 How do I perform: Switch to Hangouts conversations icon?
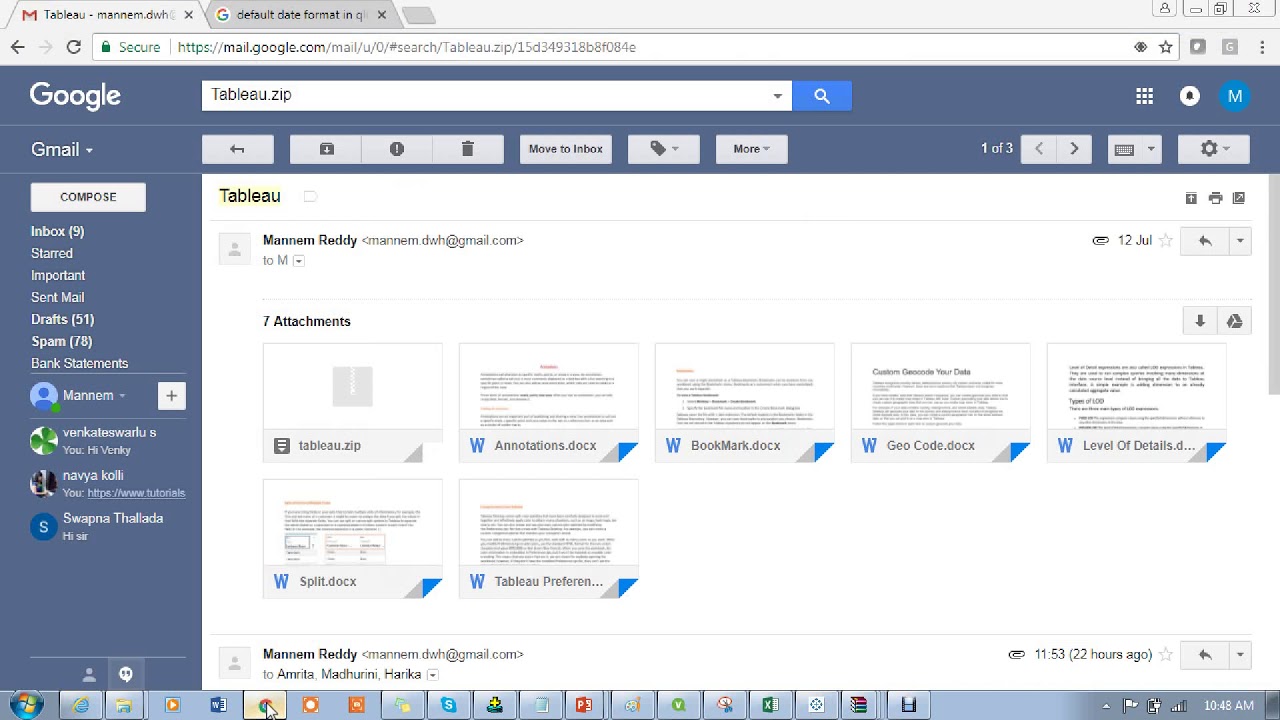126,675
